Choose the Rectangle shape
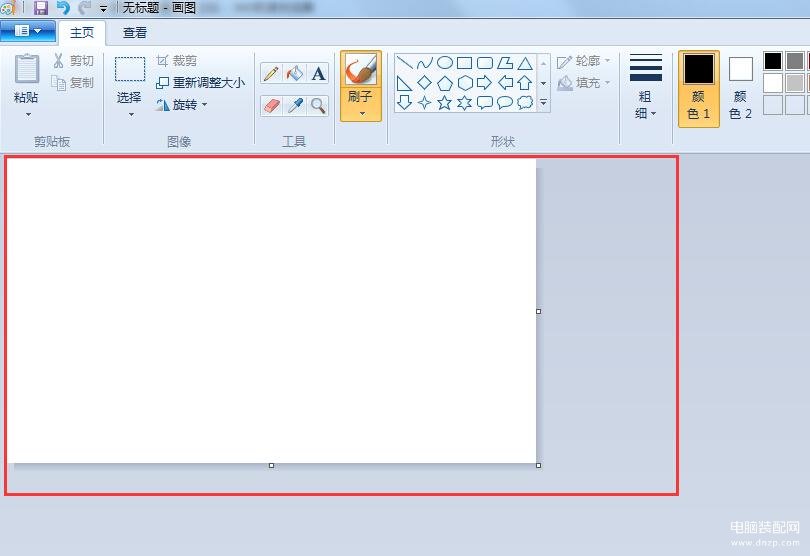 tap(465, 63)
